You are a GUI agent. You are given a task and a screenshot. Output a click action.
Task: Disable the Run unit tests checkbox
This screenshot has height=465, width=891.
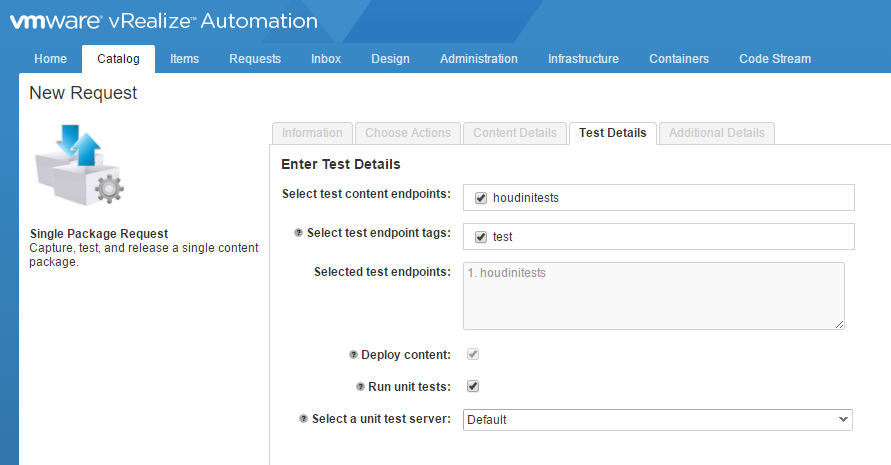(x=473, y=386)
